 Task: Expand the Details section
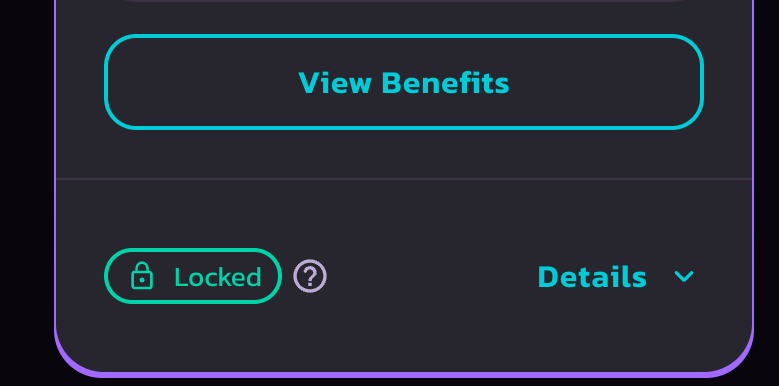(616, 277)
